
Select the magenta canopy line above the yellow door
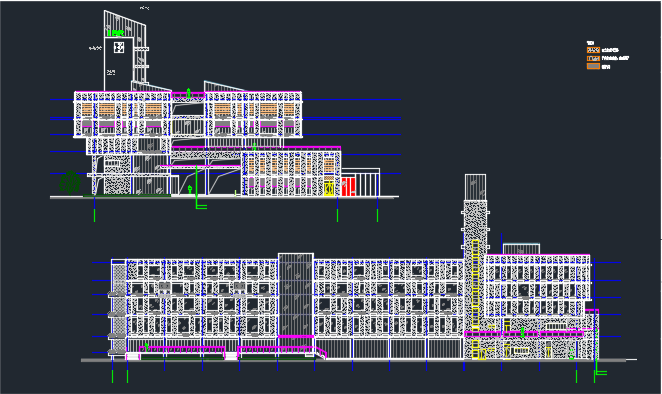256,148
